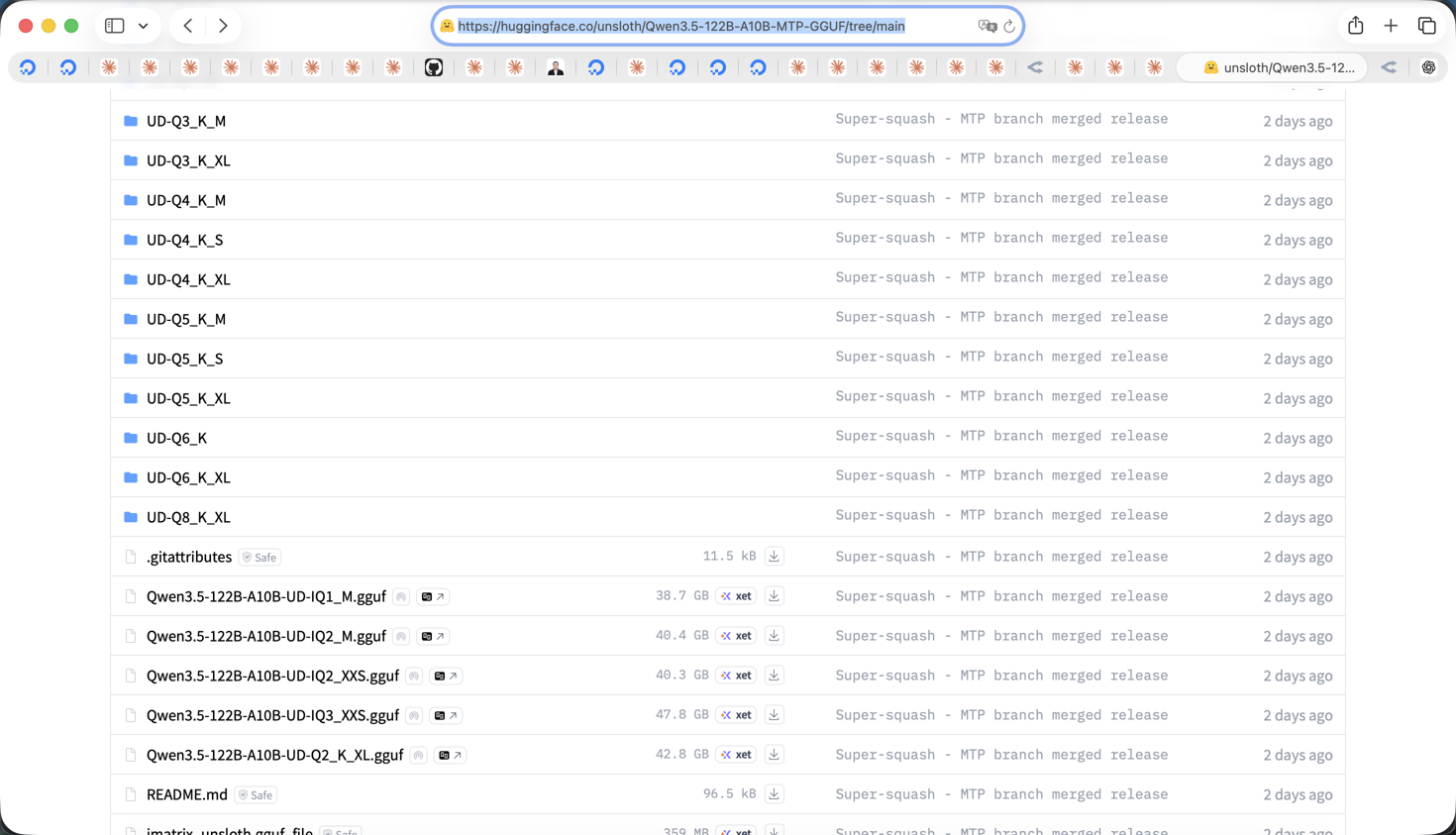
Task: Open the UD-Q3_K_XL folder
Action: coord(188,160)
